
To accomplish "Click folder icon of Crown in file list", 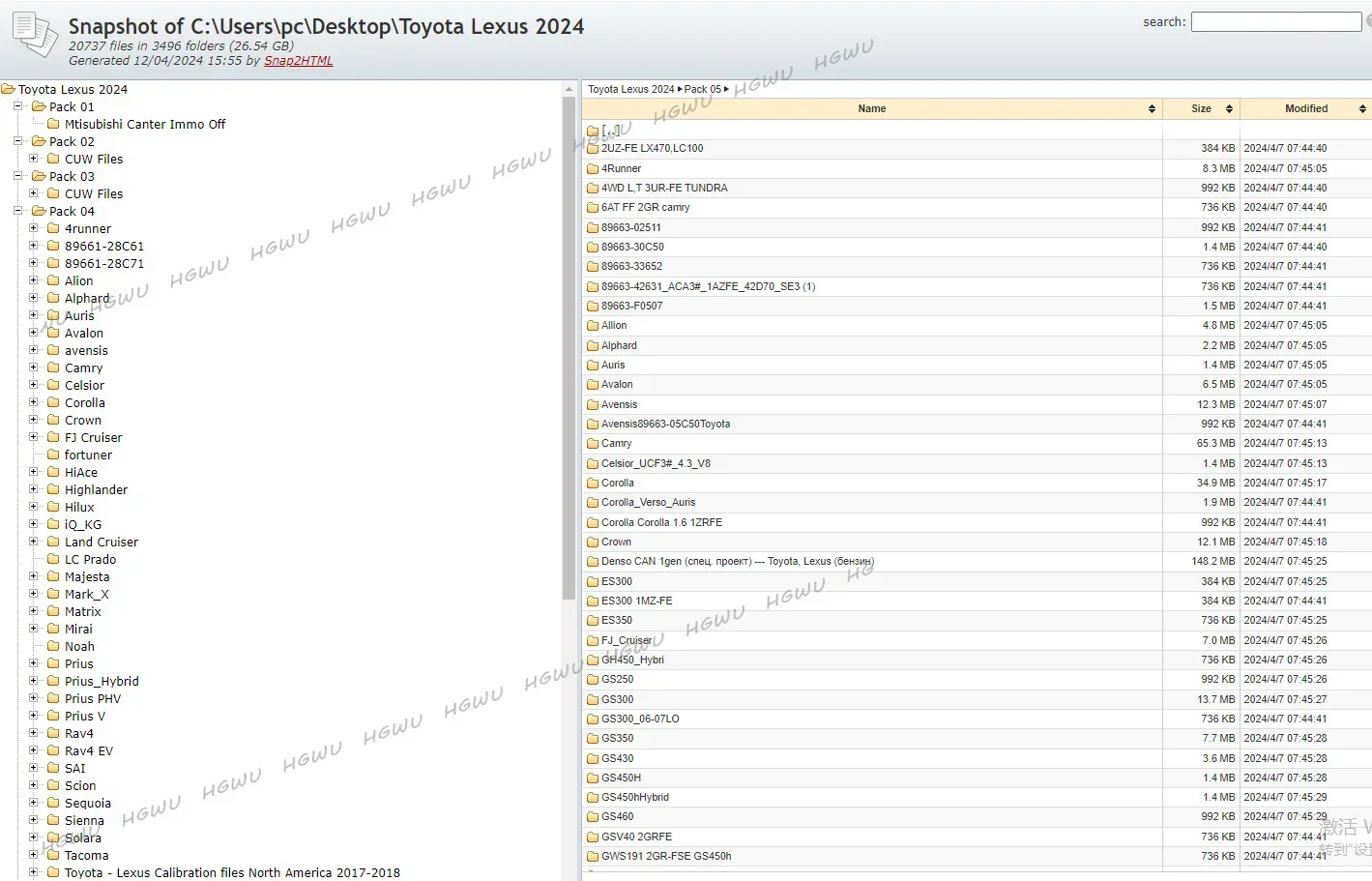I will [593, 543].
